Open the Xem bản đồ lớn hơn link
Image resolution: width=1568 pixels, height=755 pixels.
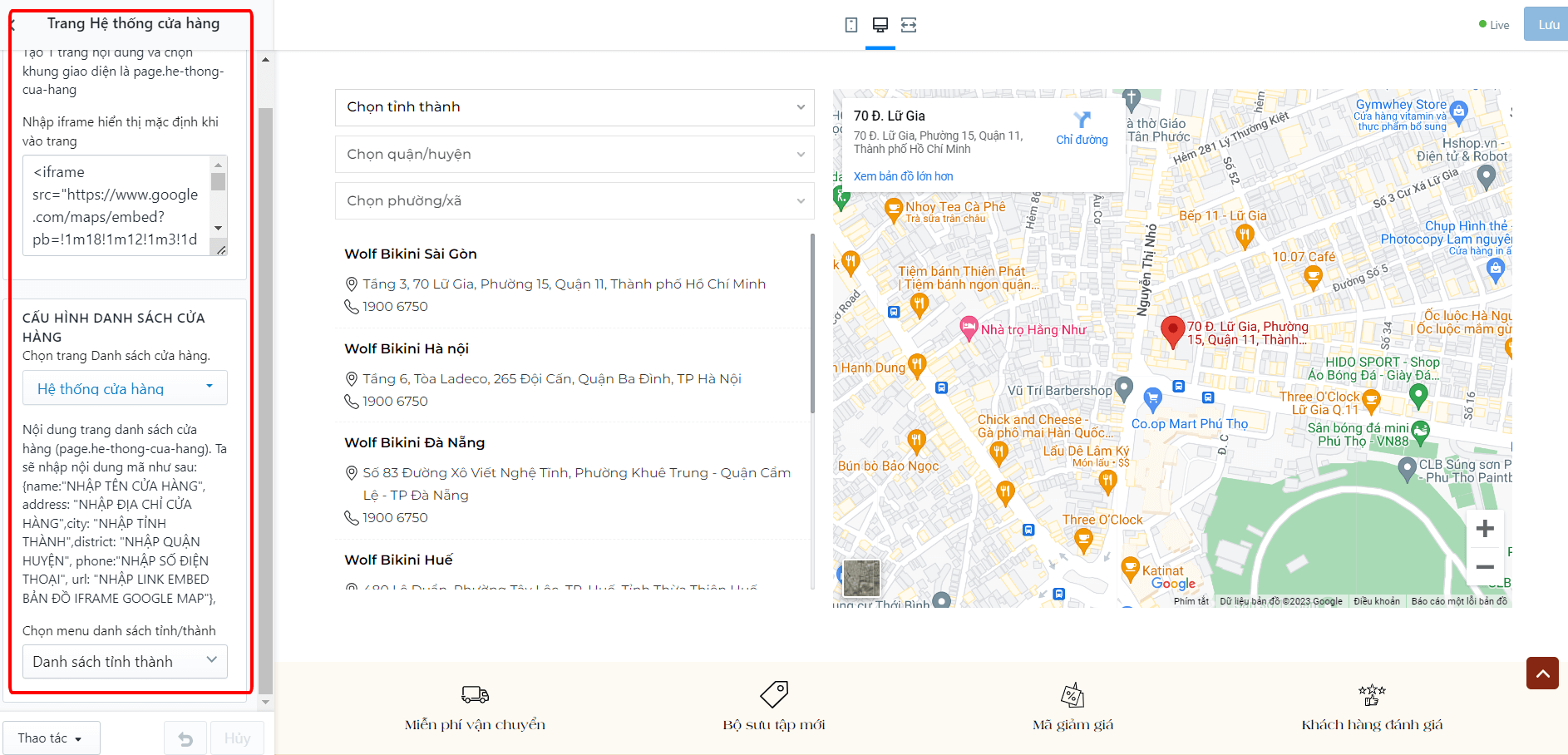[903, 176]
